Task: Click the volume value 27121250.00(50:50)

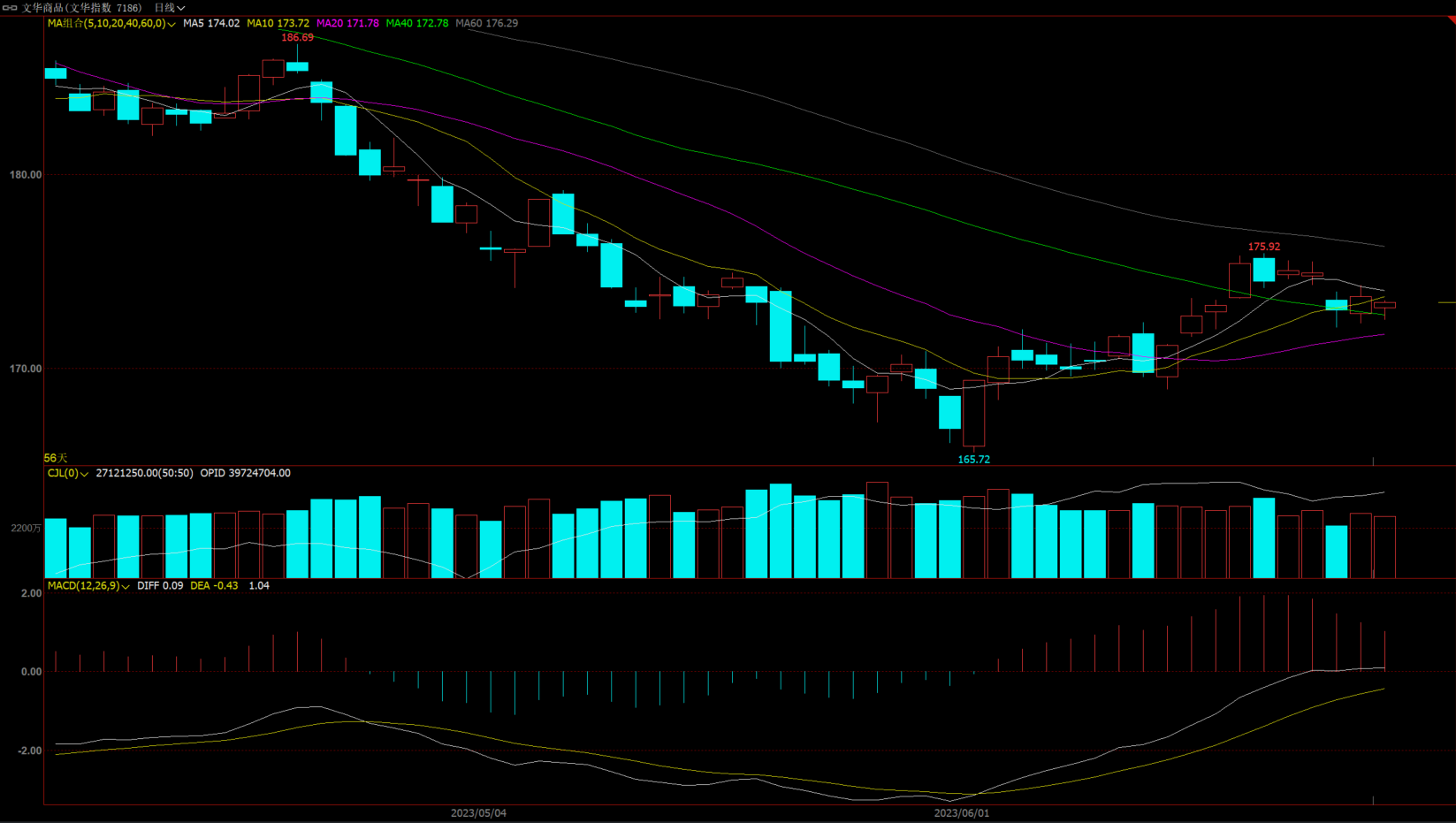Action: point(144,474)
